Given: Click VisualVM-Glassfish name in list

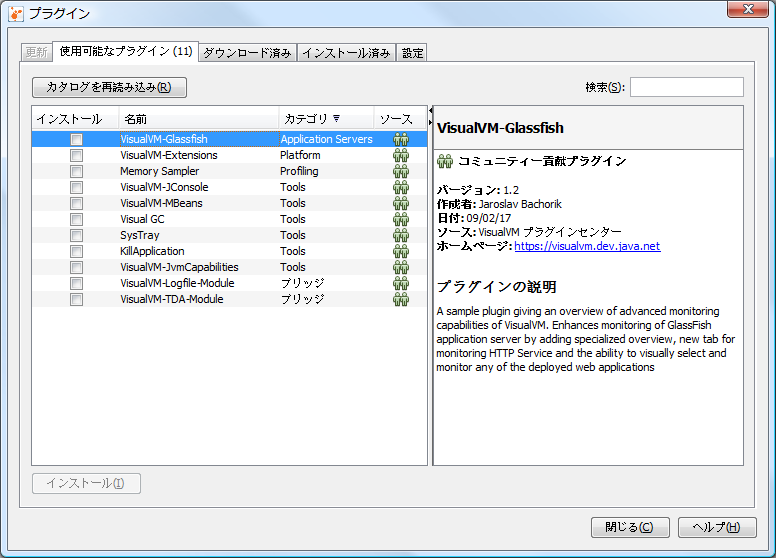Looking at the screenshot, I should click(164, 140).
